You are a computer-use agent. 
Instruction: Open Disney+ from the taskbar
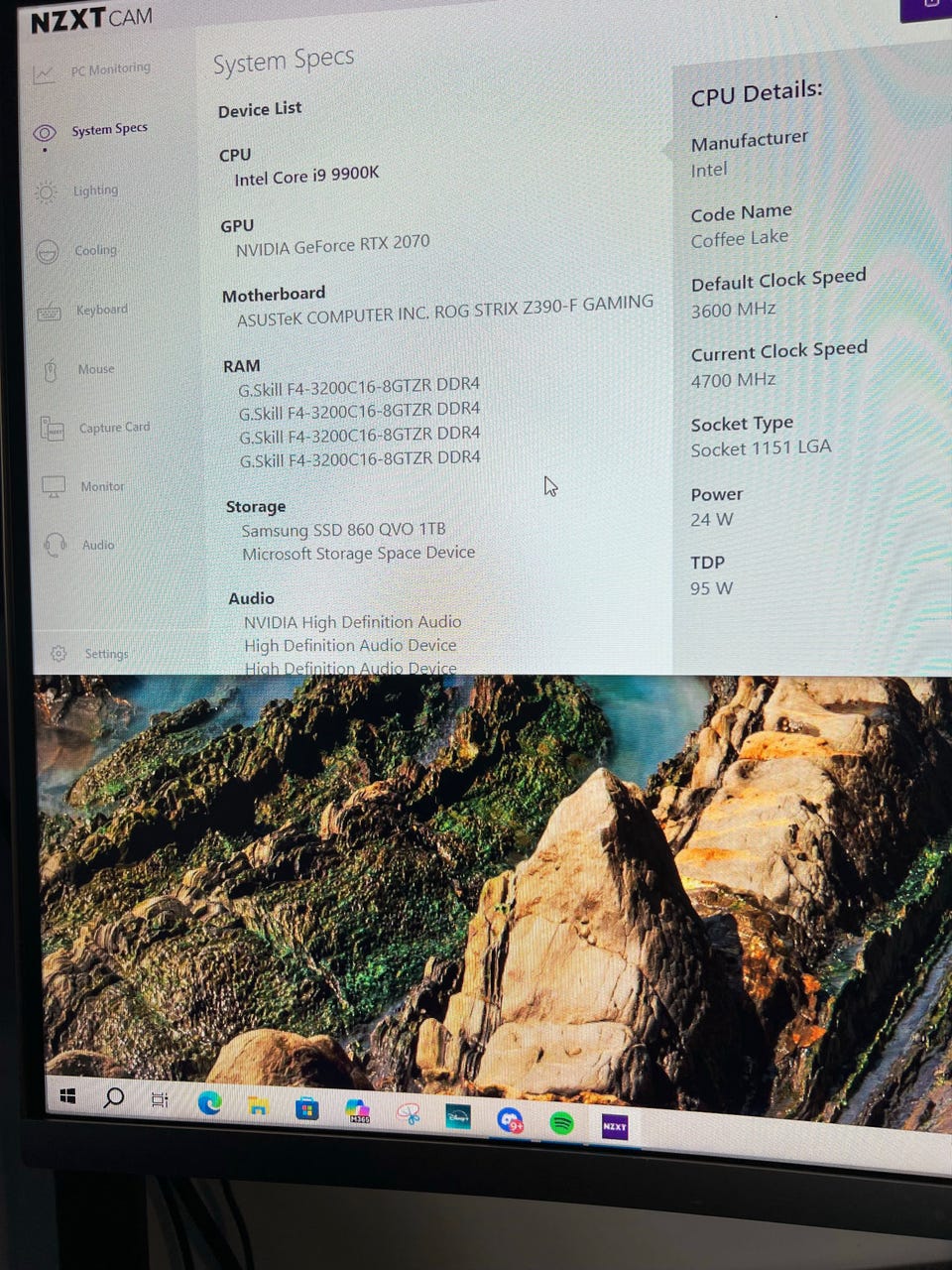[458, 1117]
